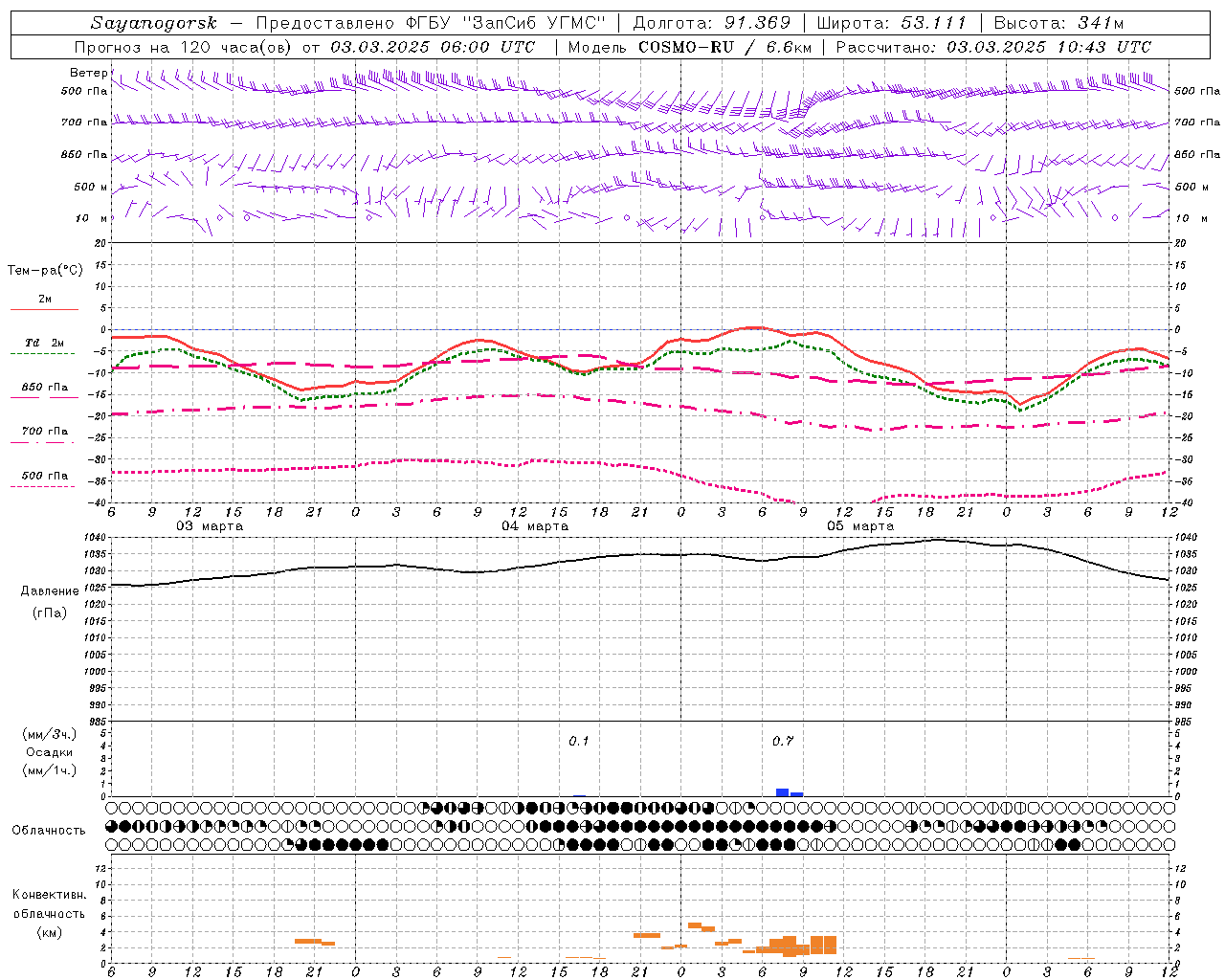Click the Тем-ра(°C) temperature label
1225x980 pixels.
click(x=45, y=271)
